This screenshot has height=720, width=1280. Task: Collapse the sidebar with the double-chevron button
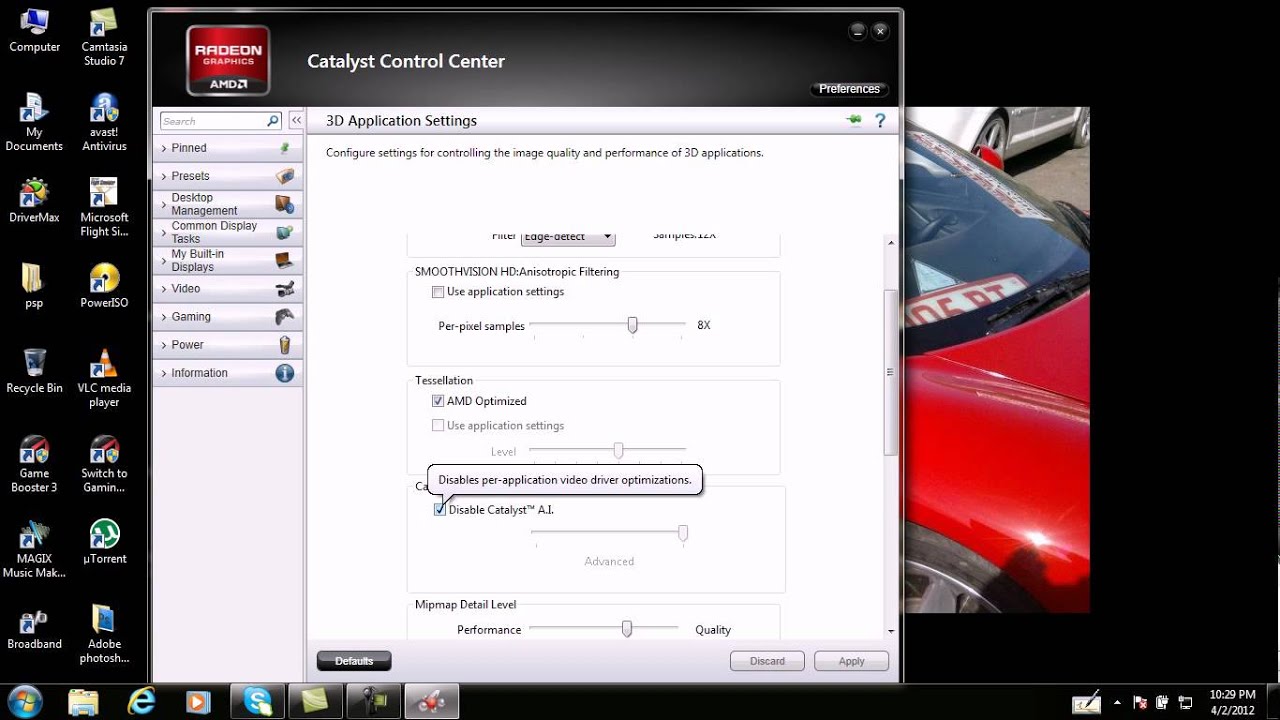[x=296, y=121]
